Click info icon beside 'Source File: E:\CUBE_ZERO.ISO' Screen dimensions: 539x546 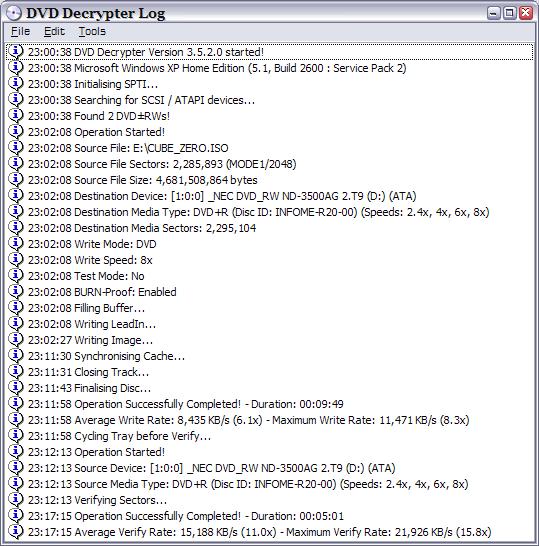point(15,148)
